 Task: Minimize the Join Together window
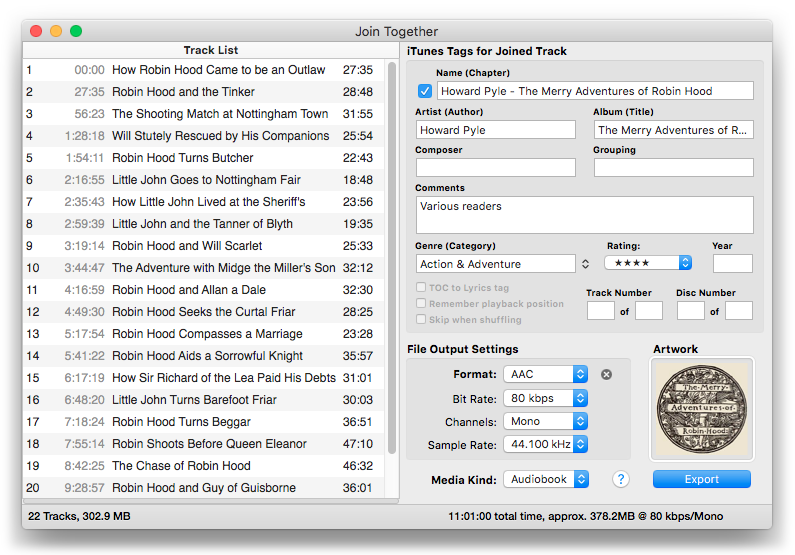click(56, 31)
